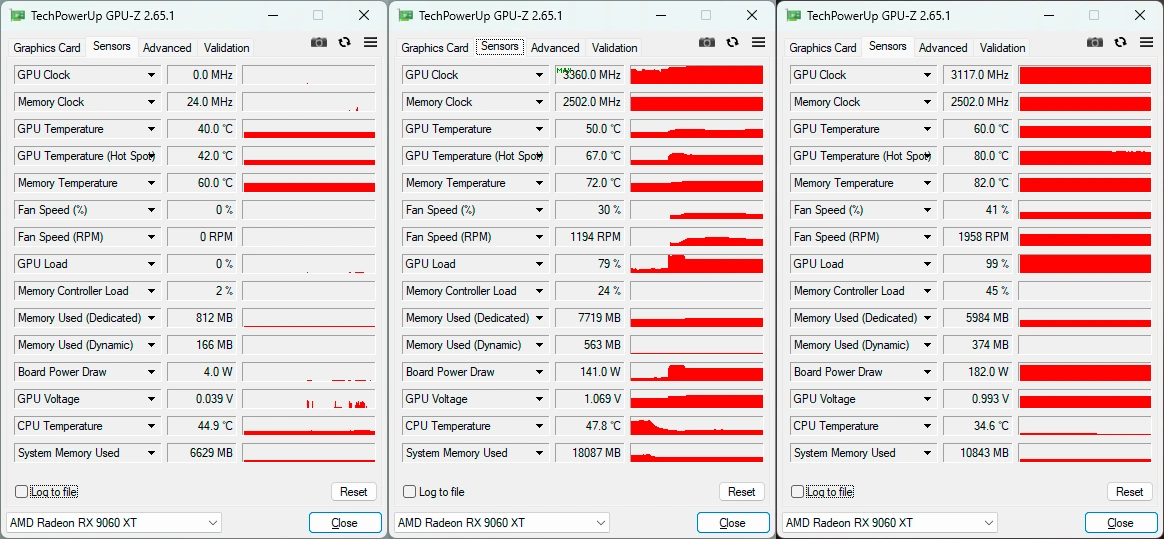This screenshot has height=539, width=1164.
Task: Click 1.069 V GPU Voltage value
Action: pos(588,399)
